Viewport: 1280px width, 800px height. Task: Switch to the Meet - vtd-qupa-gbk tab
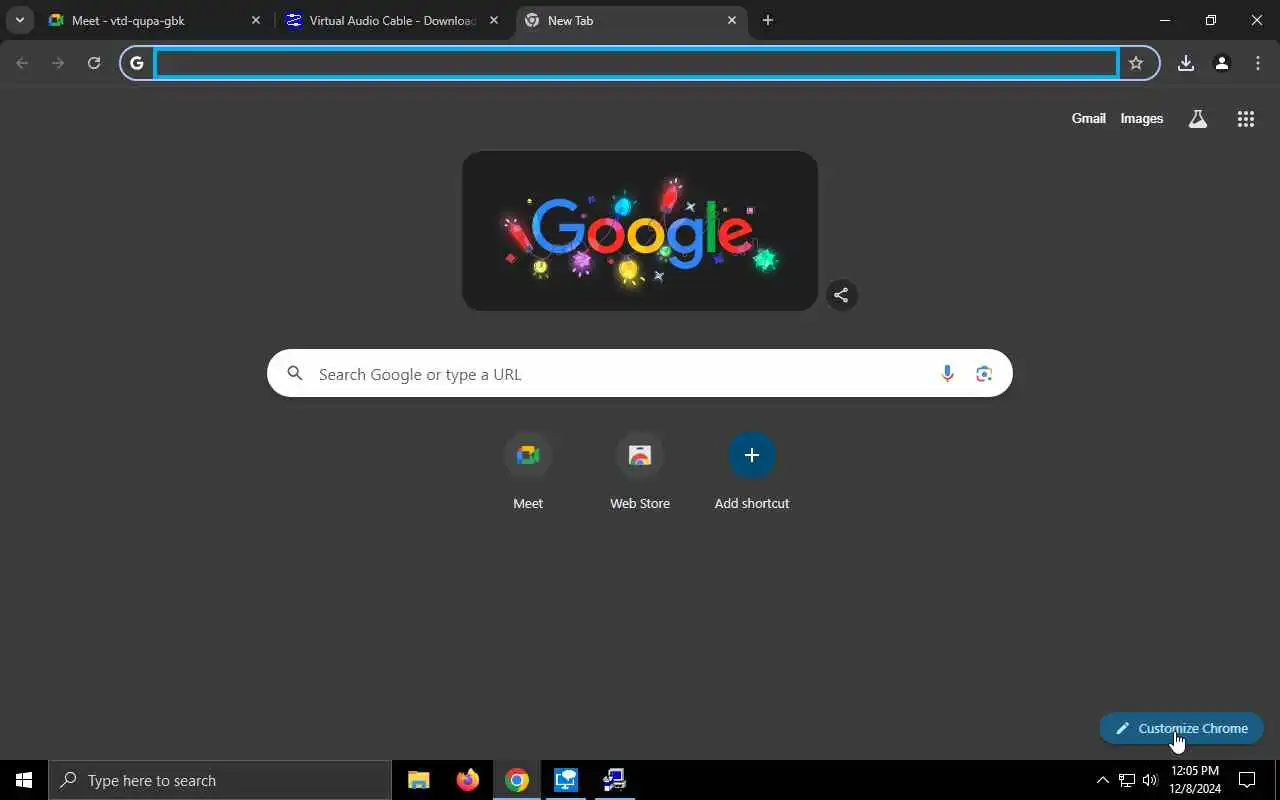(x=155, y=20)
